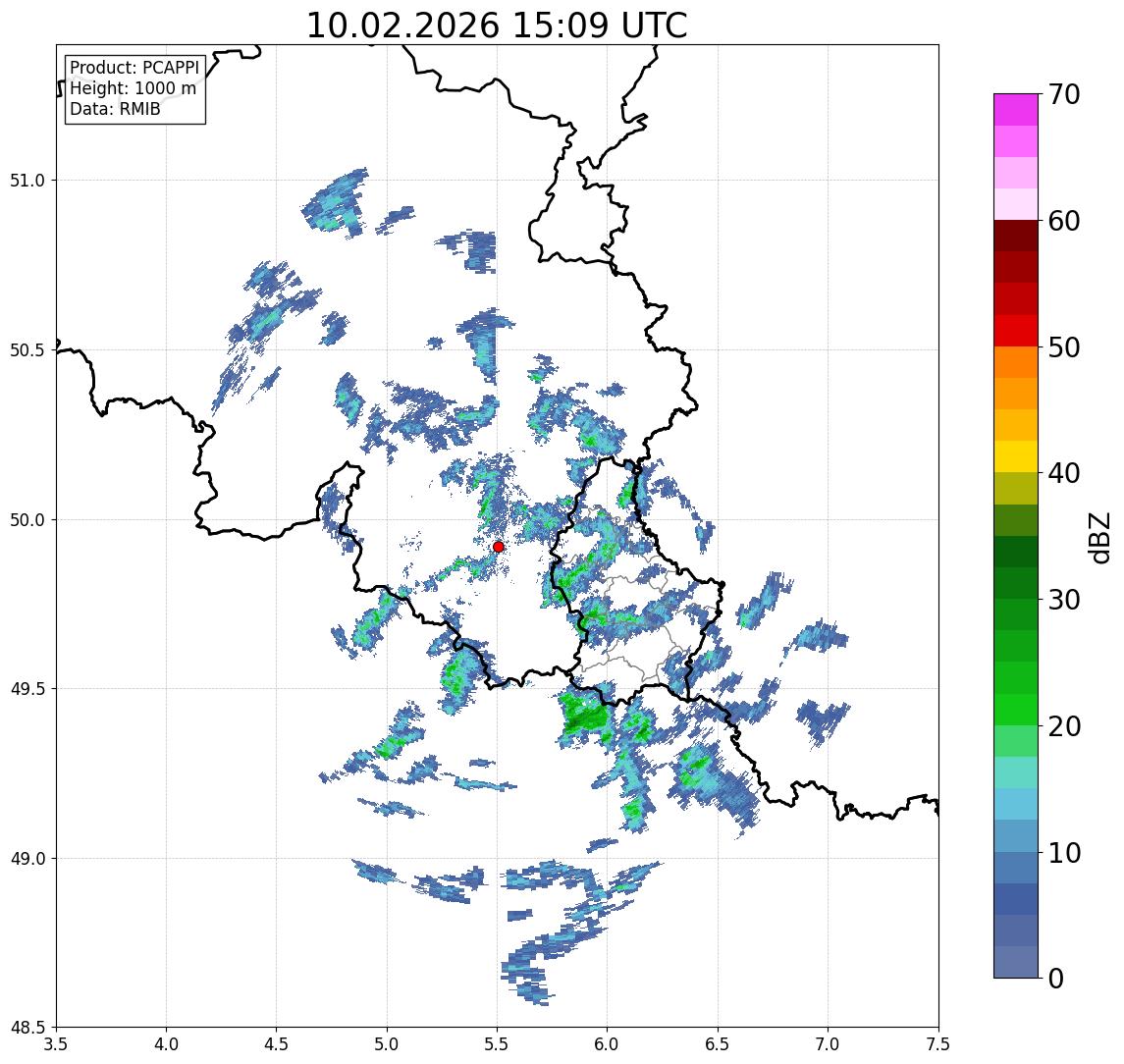1124x1064 pixels.
Task: Click the dark red colorbar segment near 60
Action: pos(1016,236)
